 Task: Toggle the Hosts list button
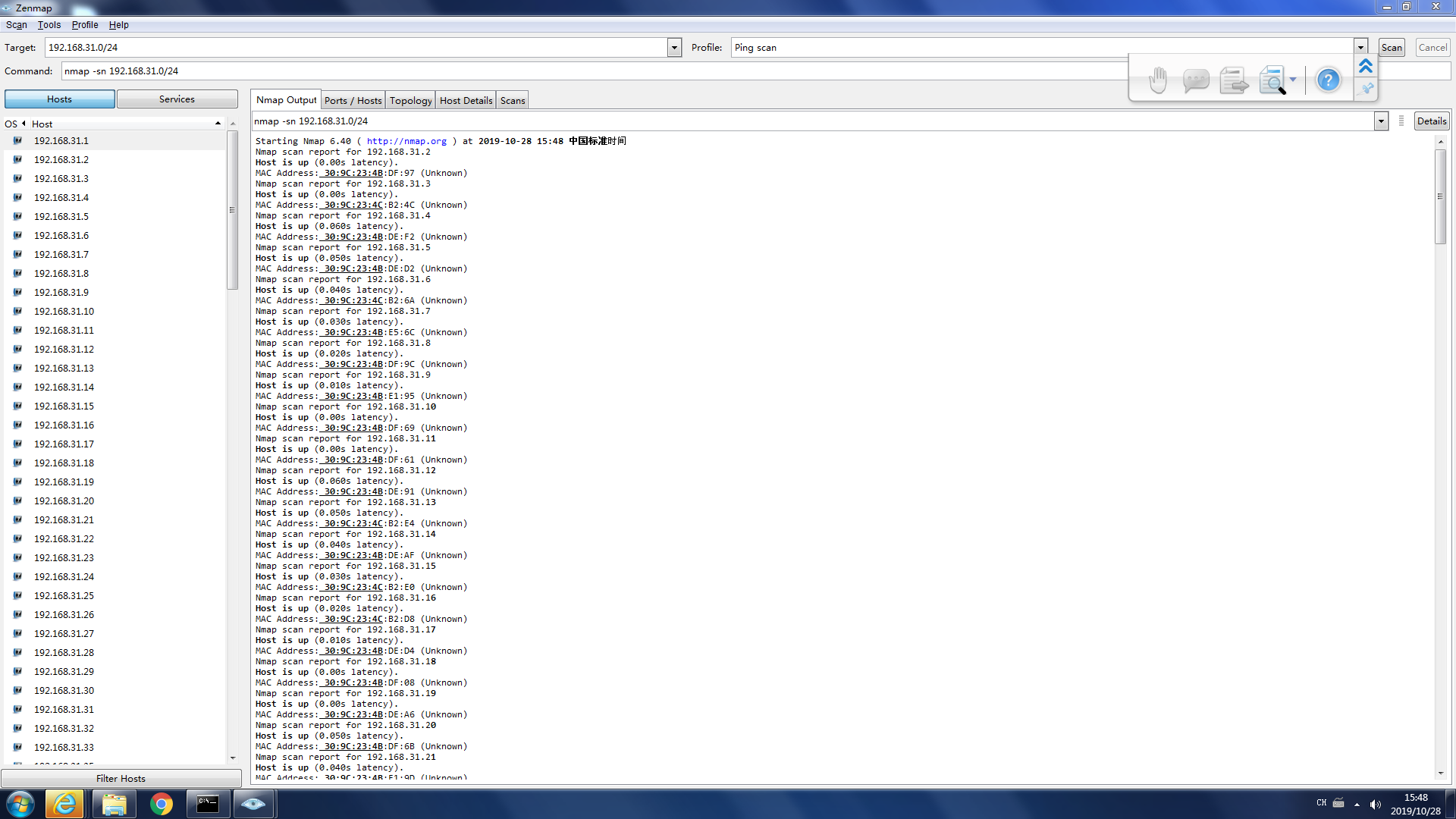[x=59, y=99]
